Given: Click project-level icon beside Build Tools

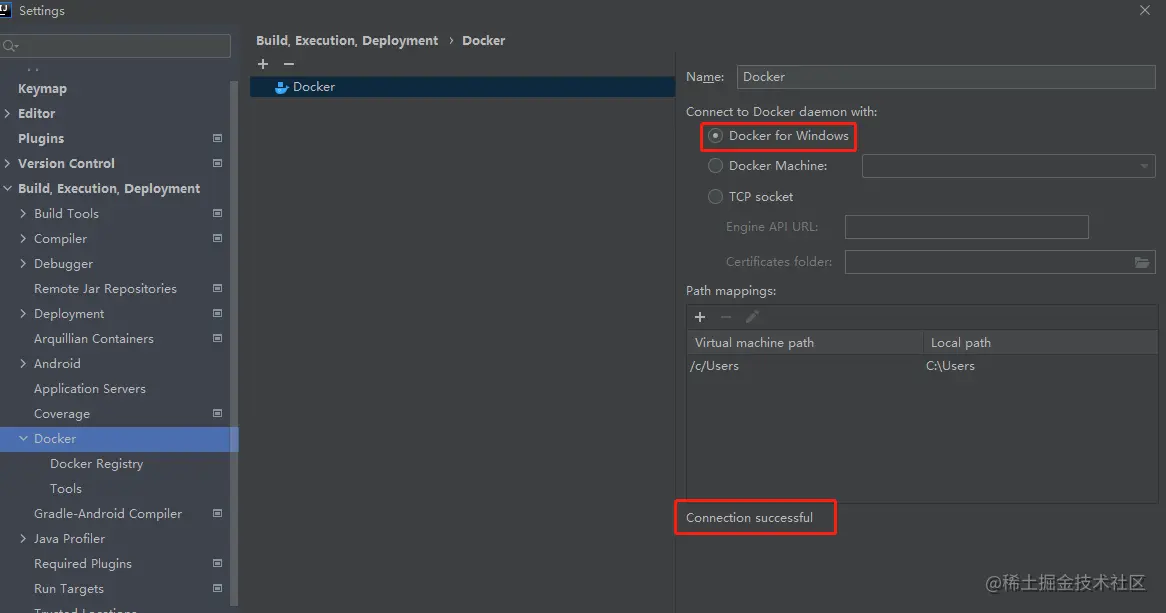Looking at the screenshot, I should (217, 214).
